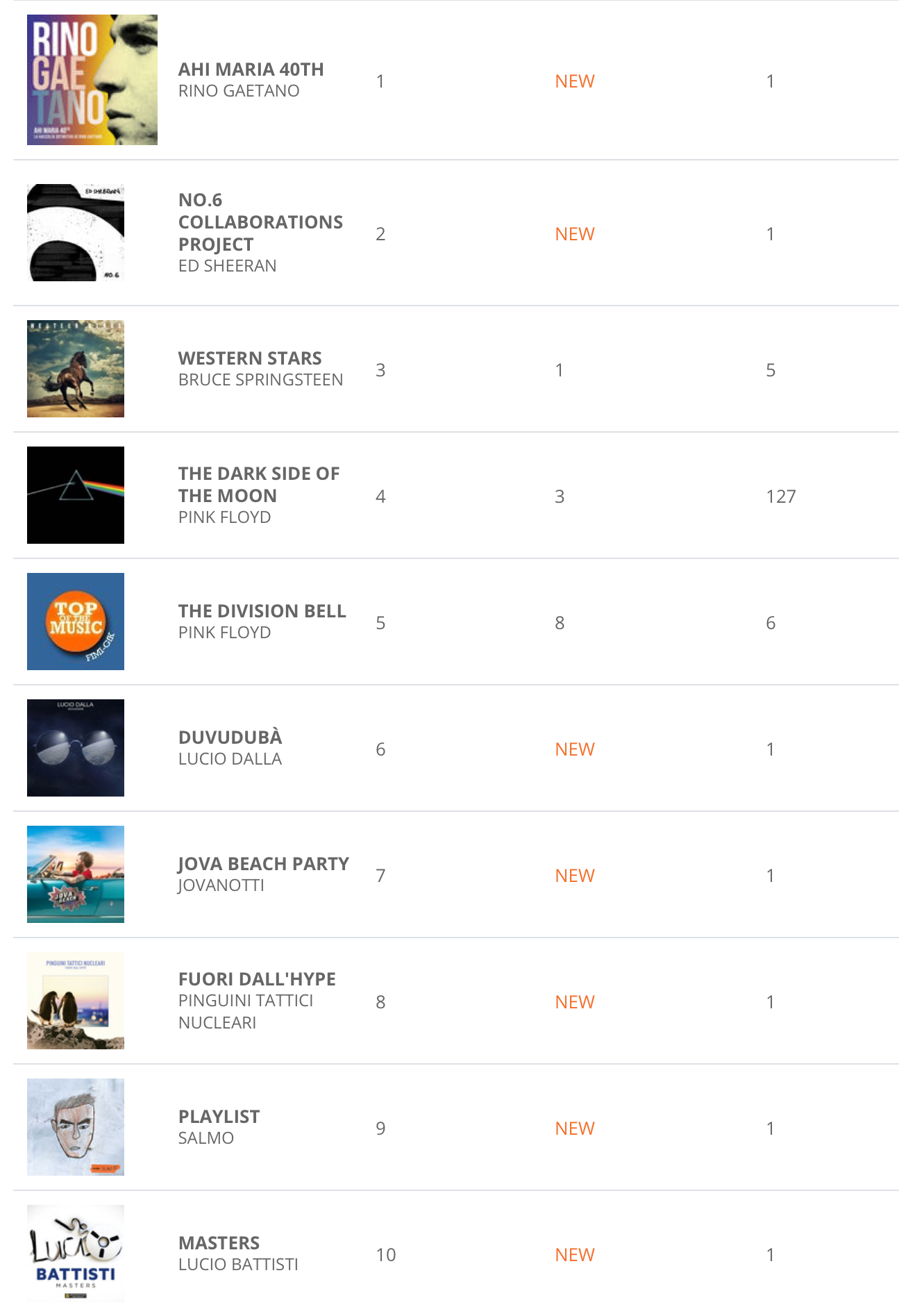Open the MASTERS title by Lucio Battisti

219,1243
